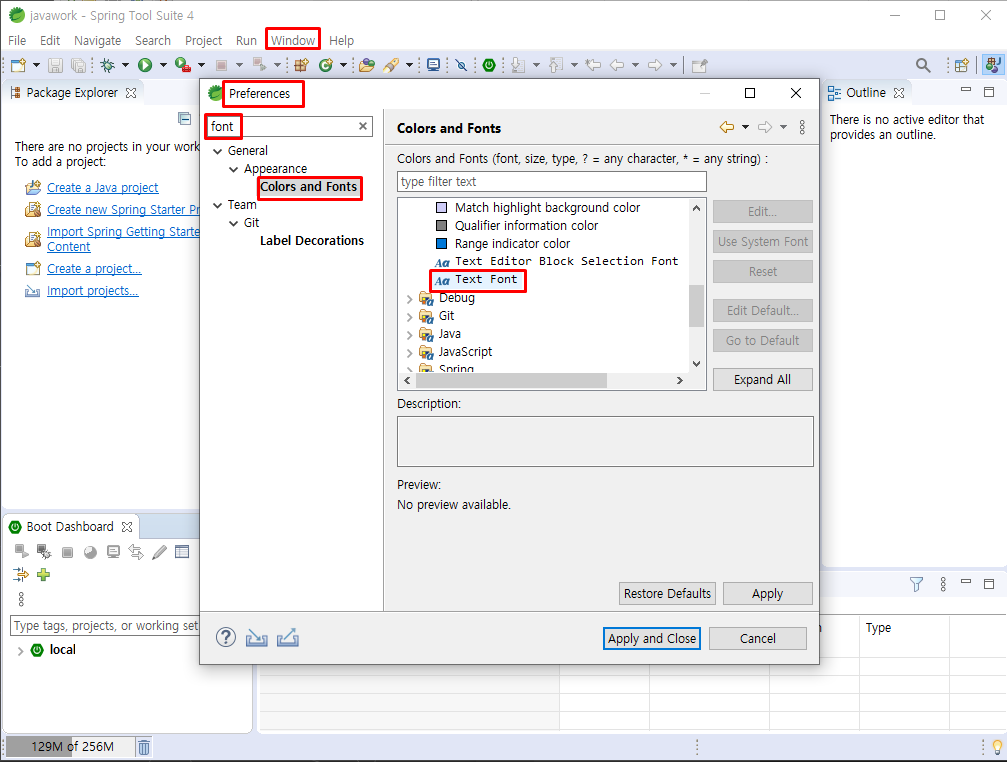Open the Navigate menu

pyautogui.click(x=98, y=40)
